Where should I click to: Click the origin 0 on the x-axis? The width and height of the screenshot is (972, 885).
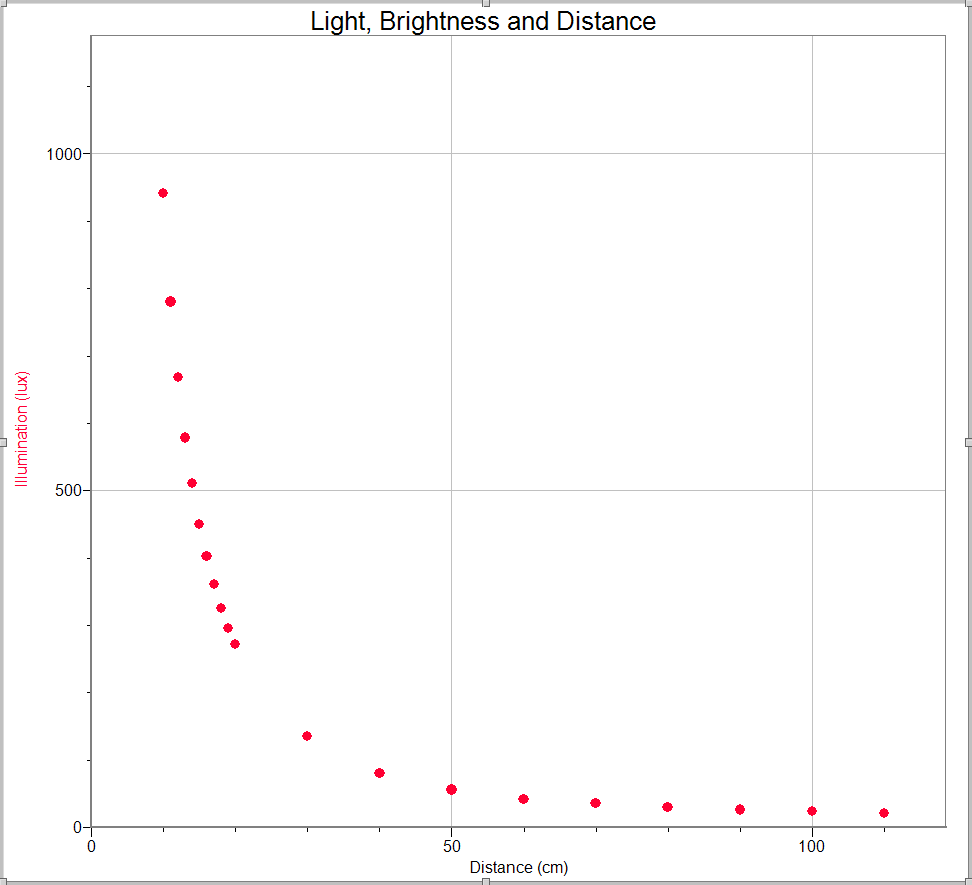pos(91,846)
